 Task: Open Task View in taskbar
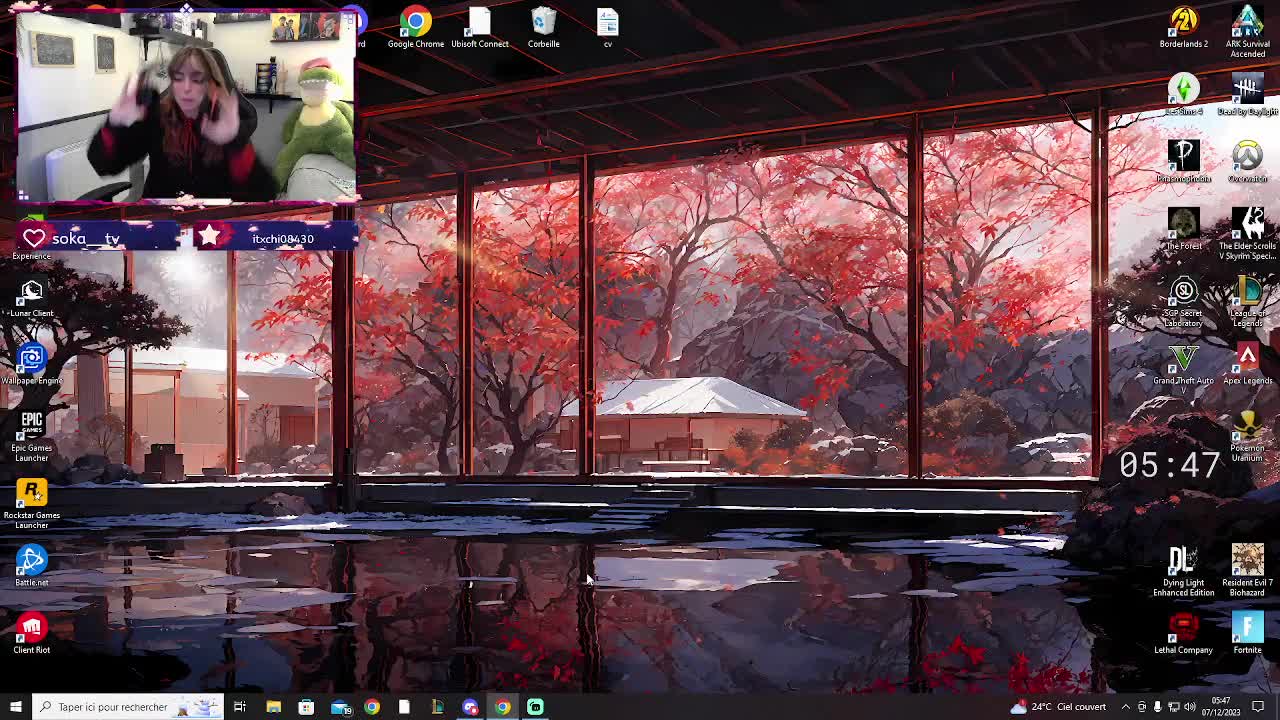[240, 707]
